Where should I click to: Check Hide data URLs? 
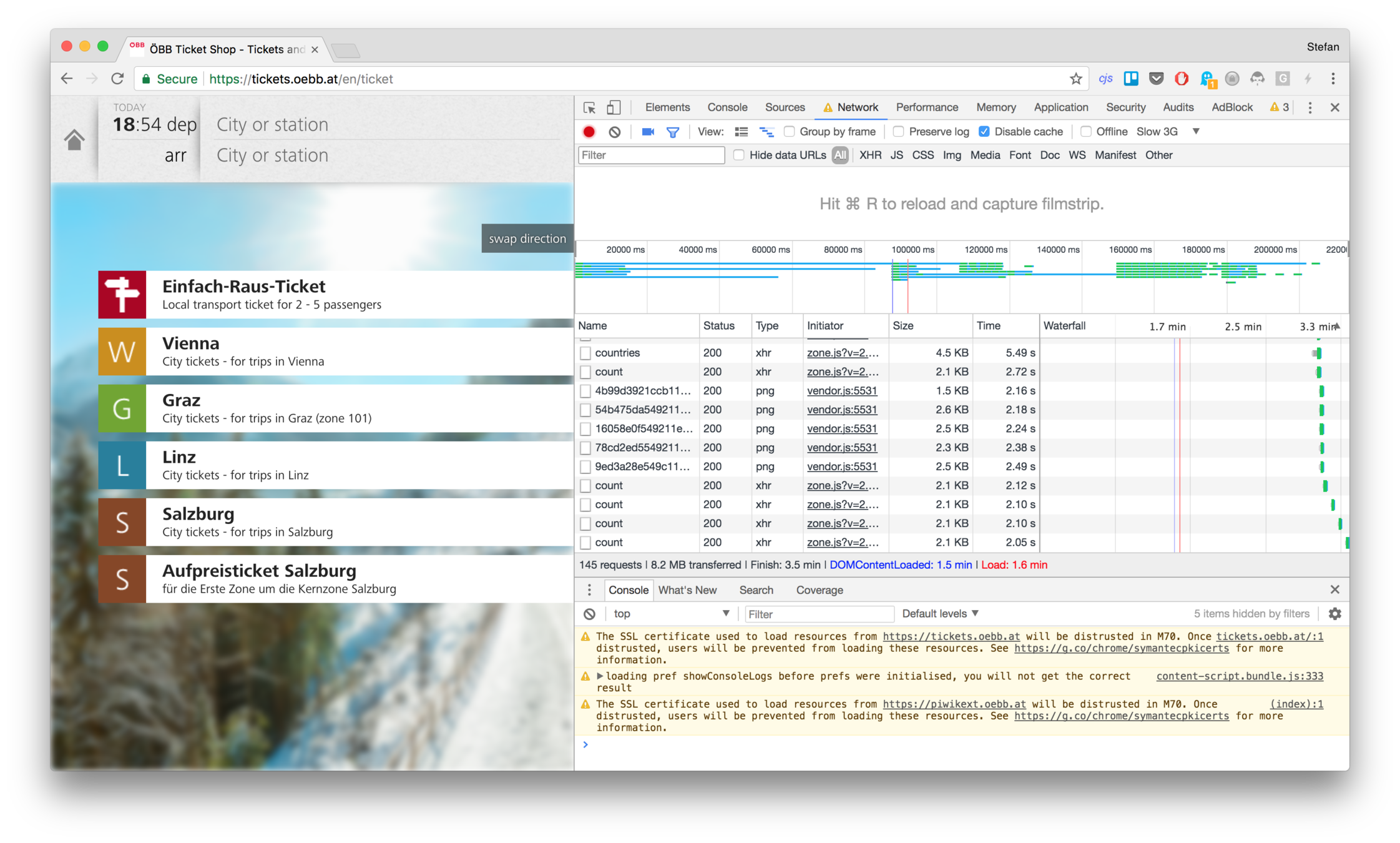coord(739,155)
